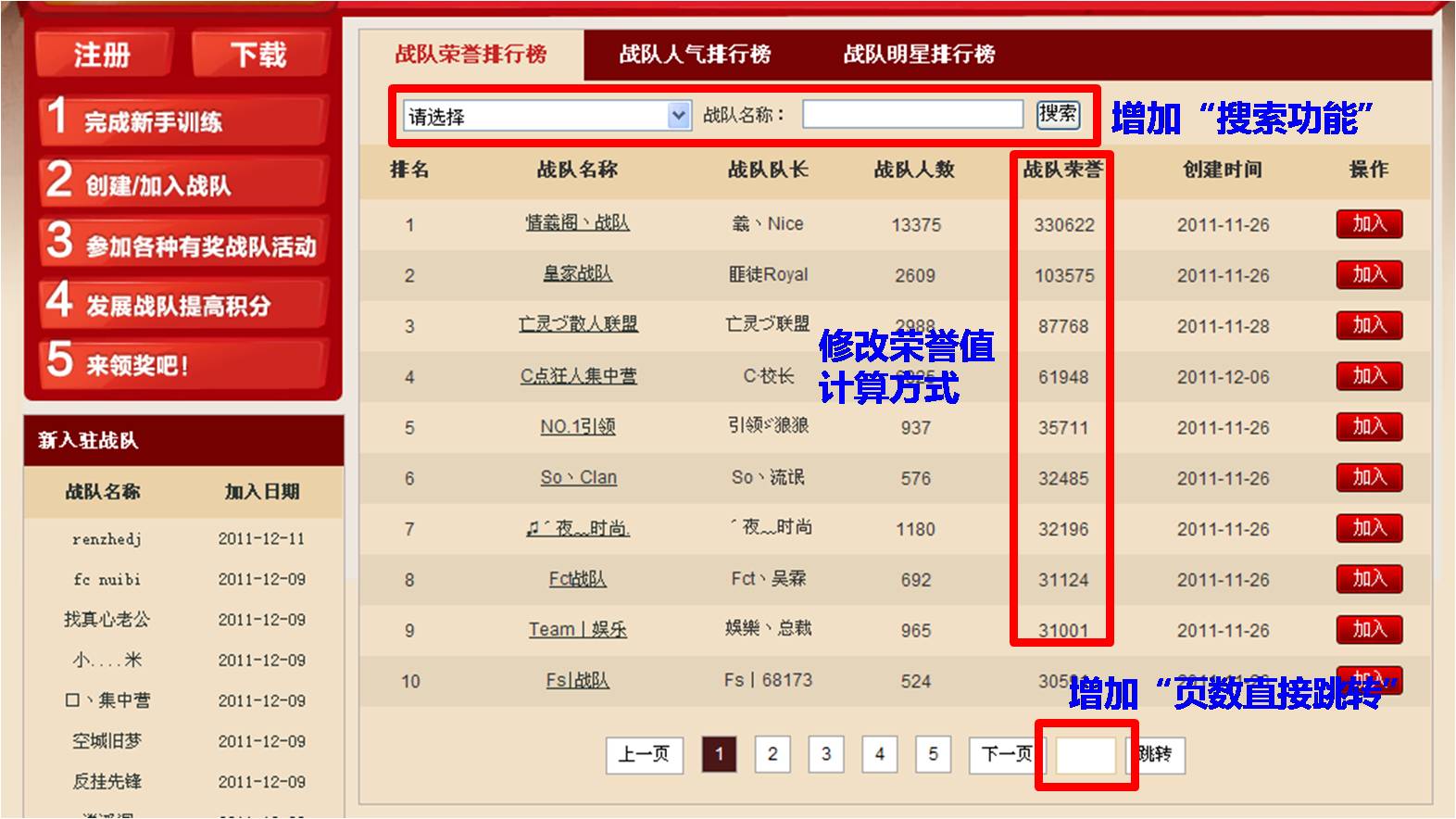Viewport: 1456px width, 819px height.
Task: Join Team丨娱乐 in row 9
Action: (x=1368, y=630)
